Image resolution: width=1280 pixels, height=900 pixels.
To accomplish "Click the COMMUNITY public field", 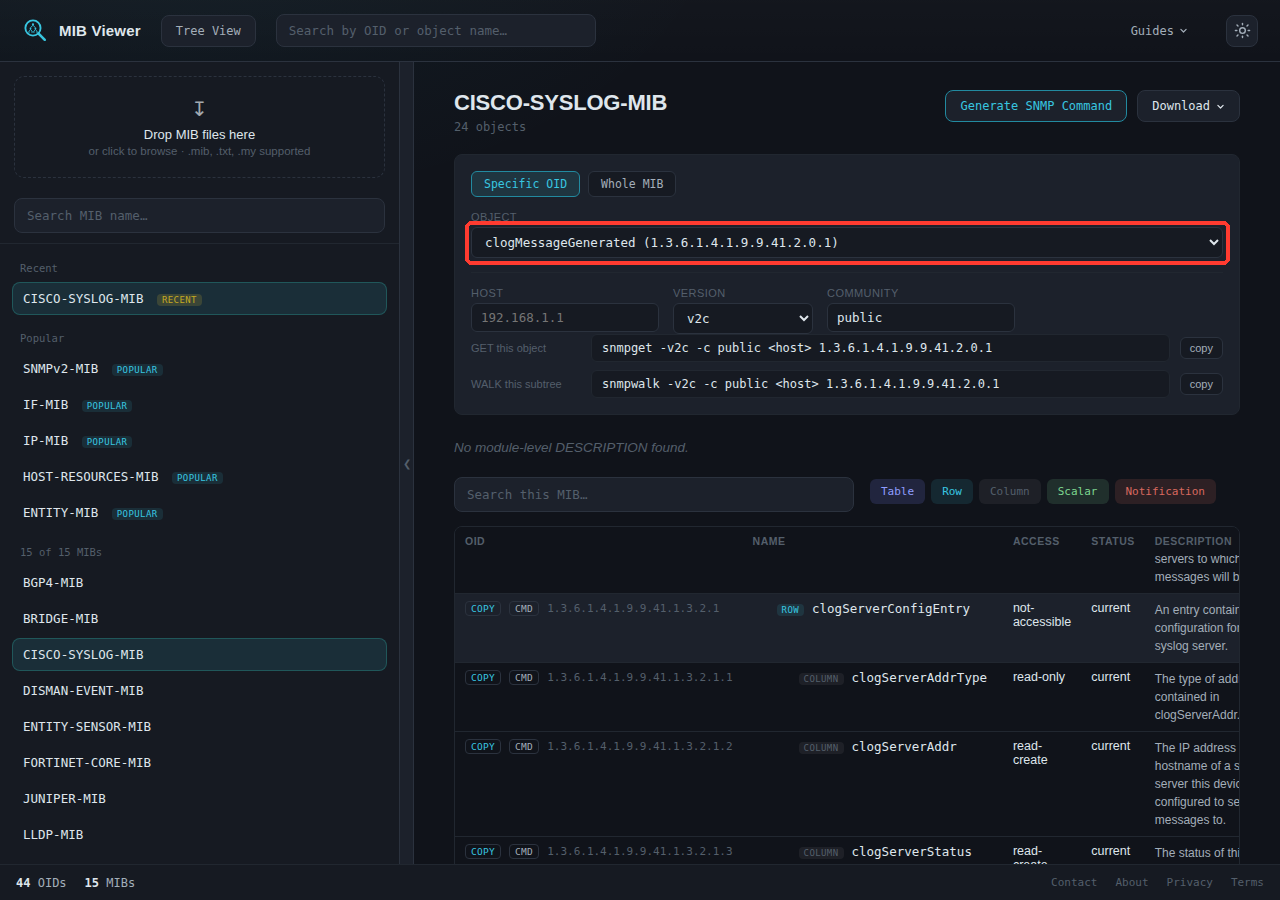I will coord(921,318).
